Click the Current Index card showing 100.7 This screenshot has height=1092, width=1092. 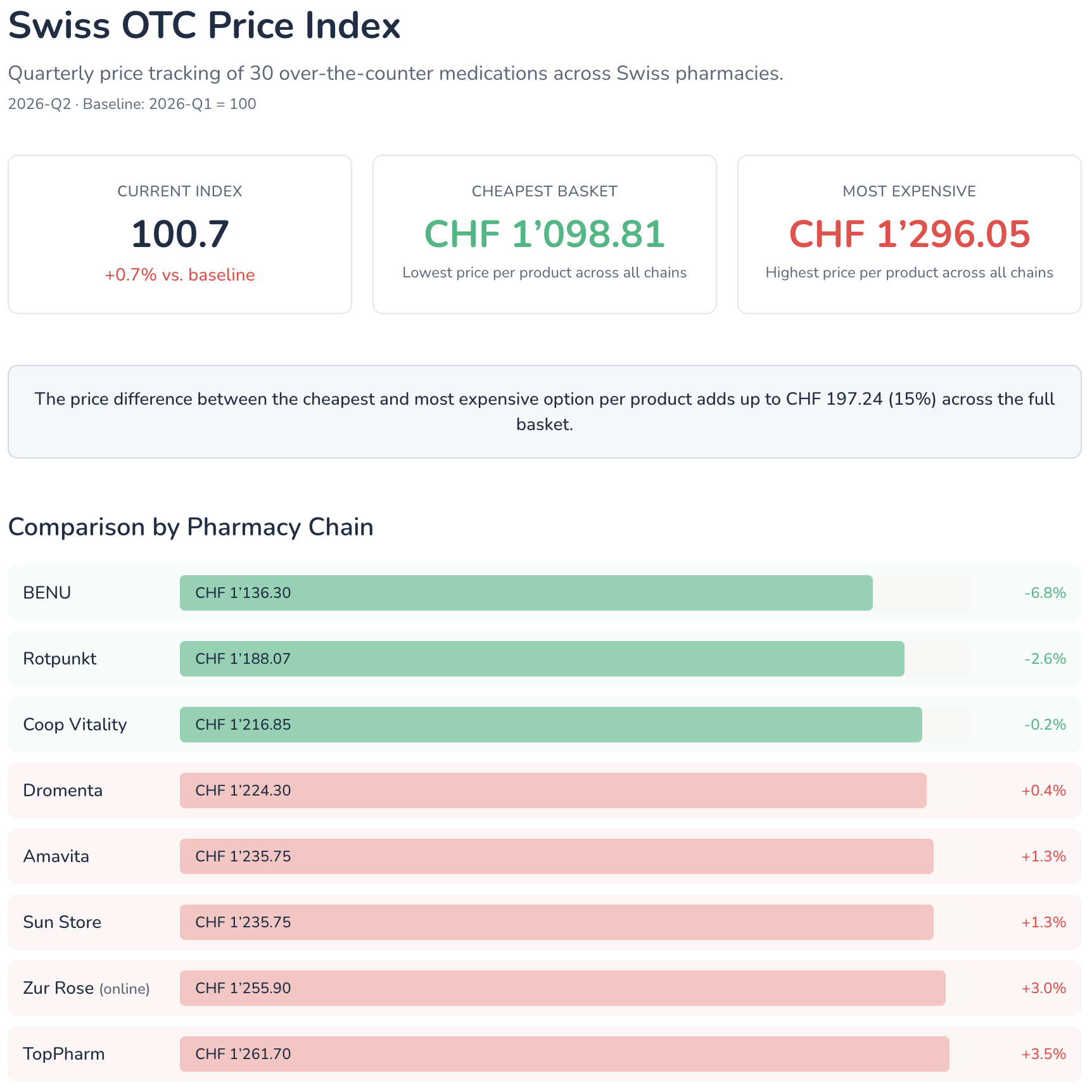click(180, 234)
